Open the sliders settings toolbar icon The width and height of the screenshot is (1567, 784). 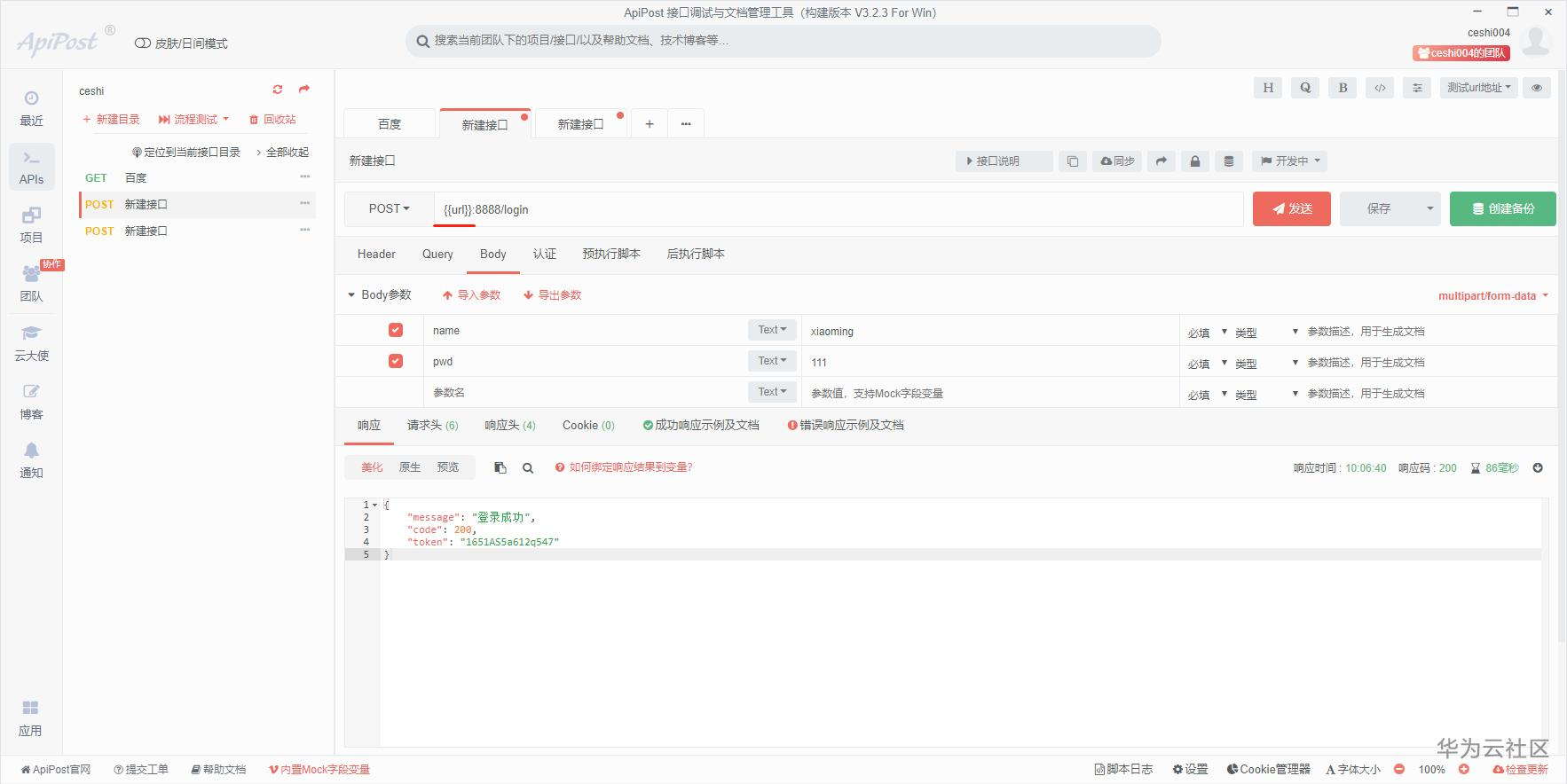point(1417,88)
